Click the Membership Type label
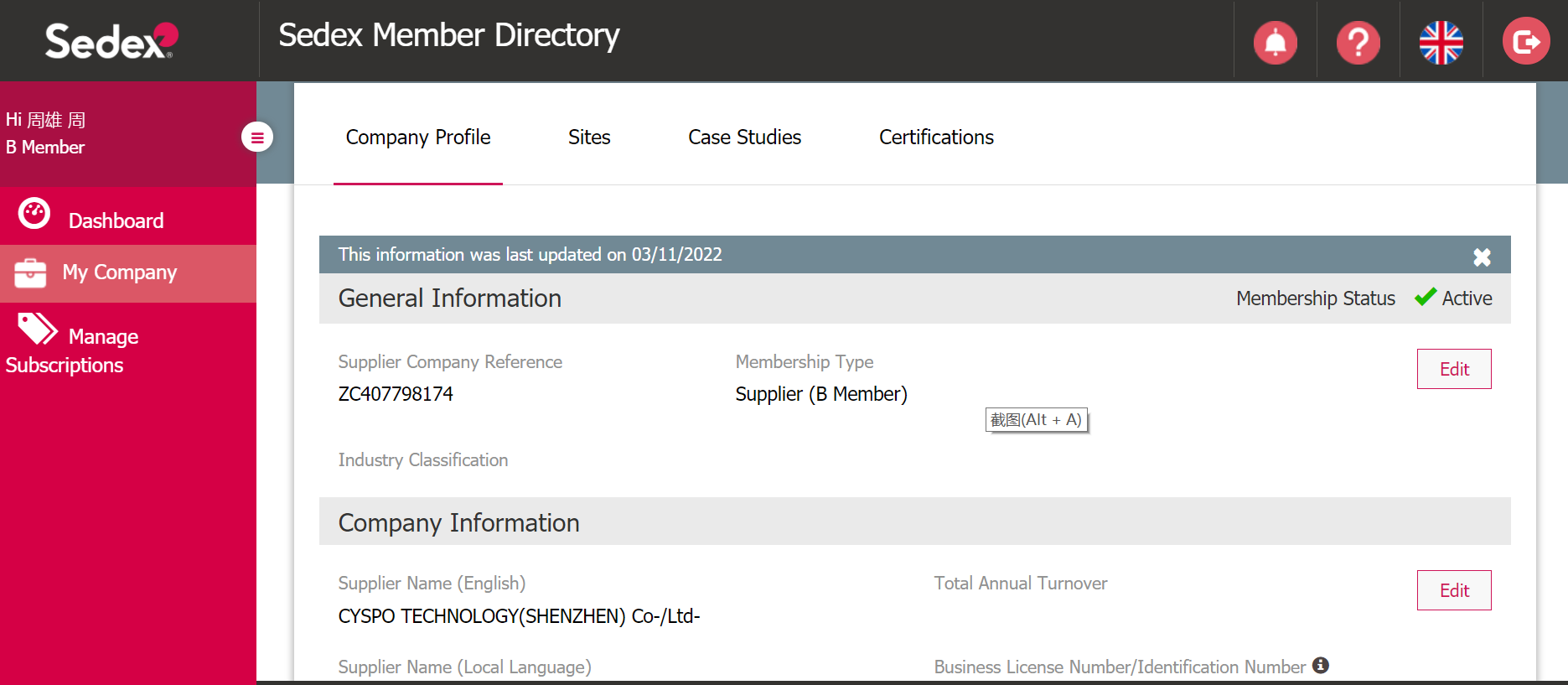Viewport: 1568px width, 685px height. pos(805,362)
